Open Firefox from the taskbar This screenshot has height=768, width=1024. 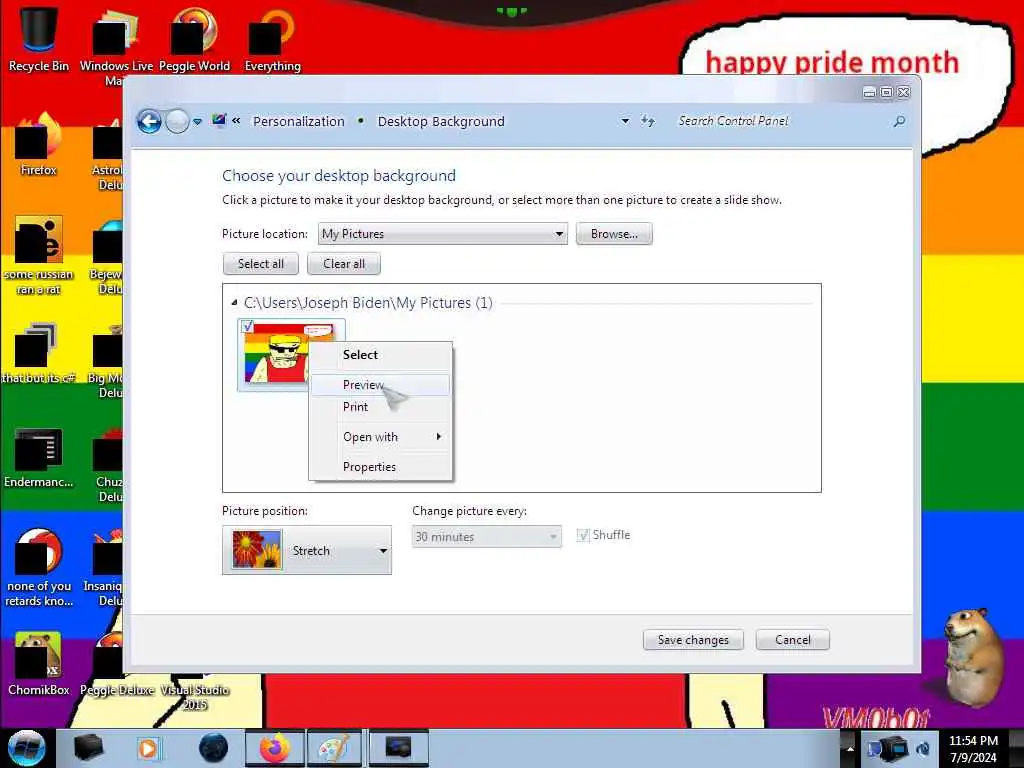pos(274,748)
